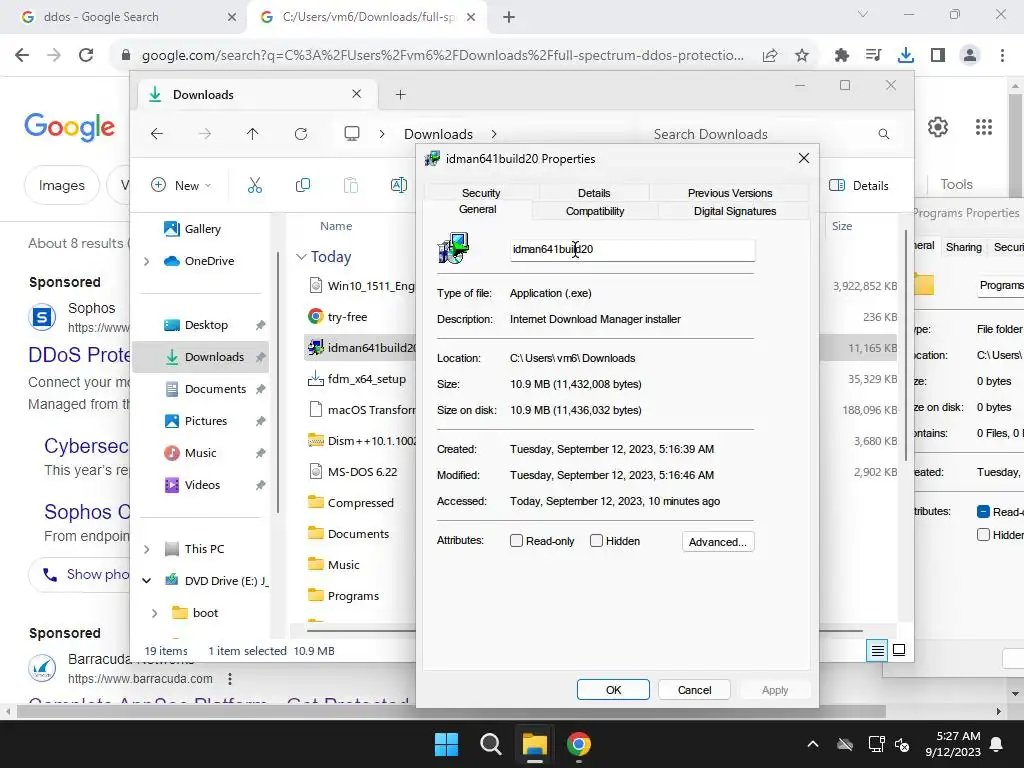The width and height of the screenshot is (1024, 768).
Task: Click Cancel in idman Properties dialog
Action: point(694,690)
